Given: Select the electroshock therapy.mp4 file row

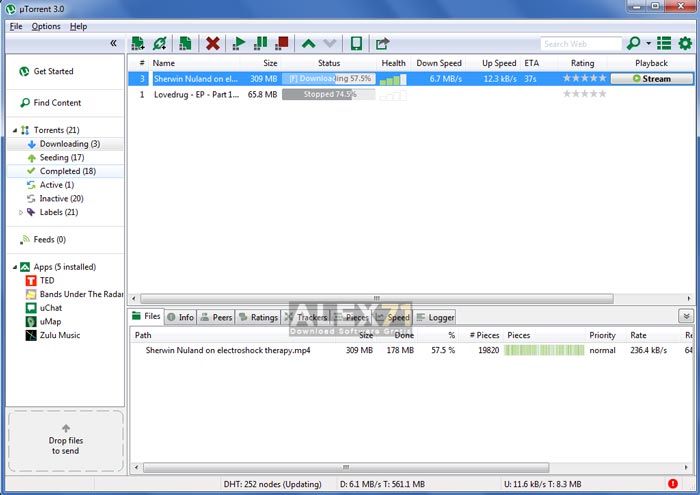Looking at the screenshot, I should [x=411, y=350].
